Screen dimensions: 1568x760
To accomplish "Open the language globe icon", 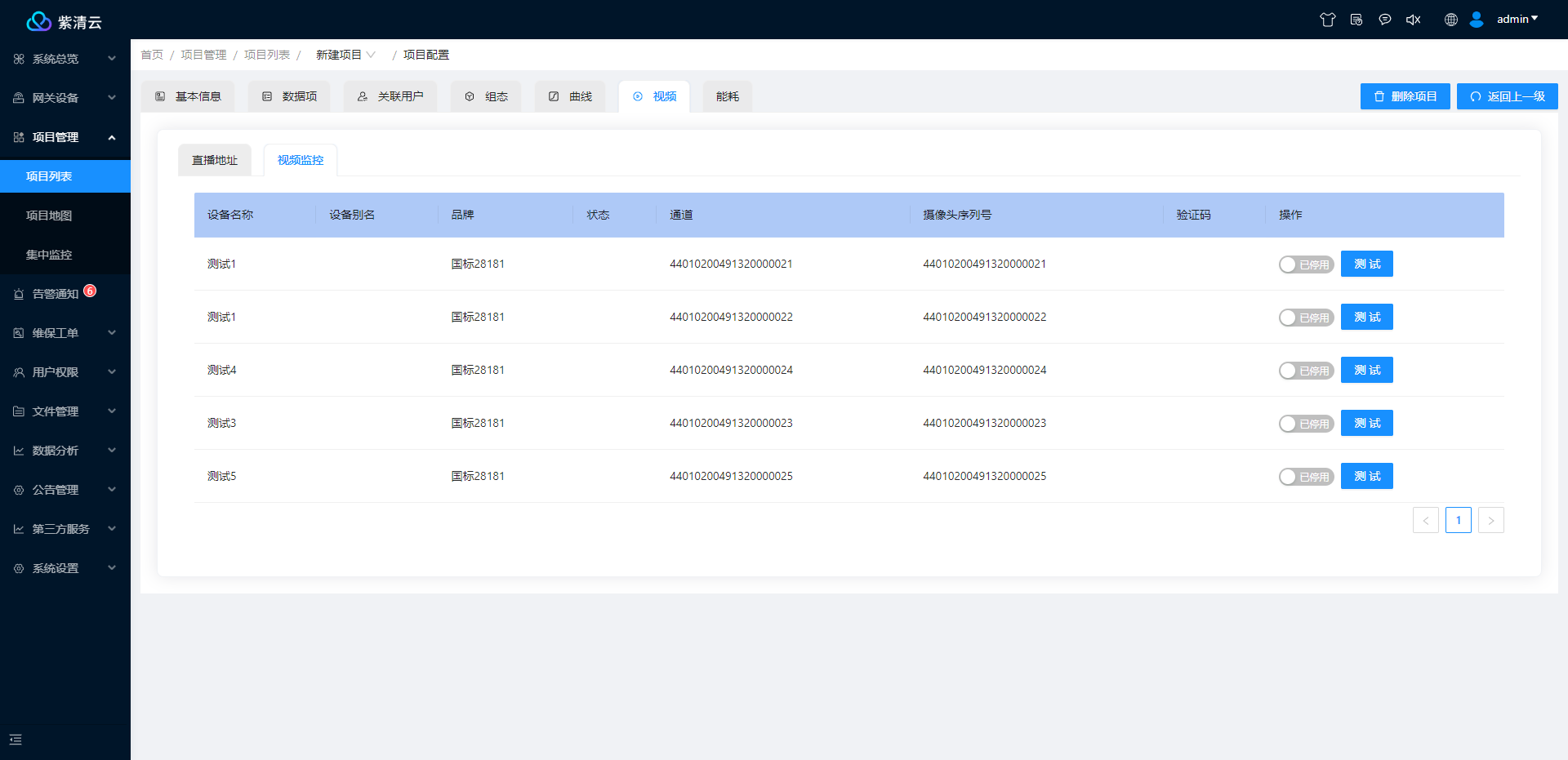I will pos(1451,20).
